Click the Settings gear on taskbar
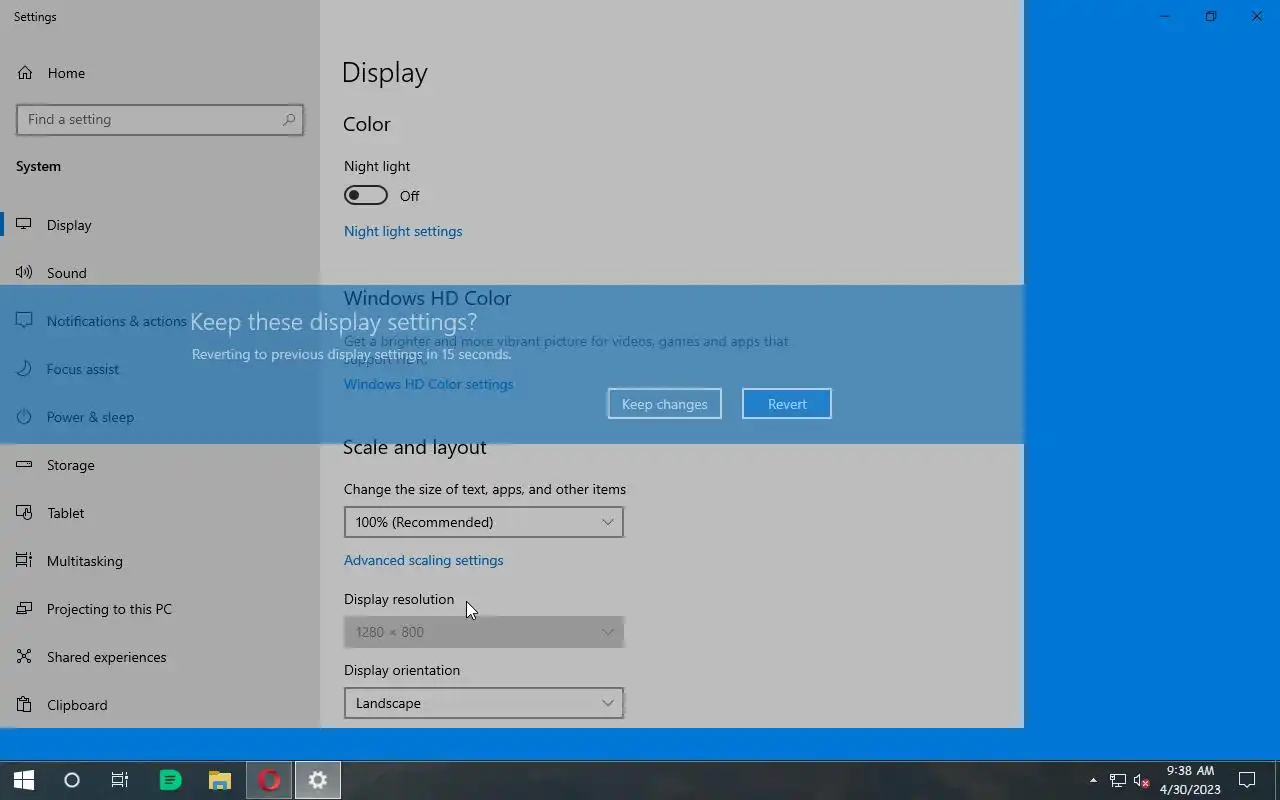The width and height of the screenshot is (1280, 800). click(318, 780)
